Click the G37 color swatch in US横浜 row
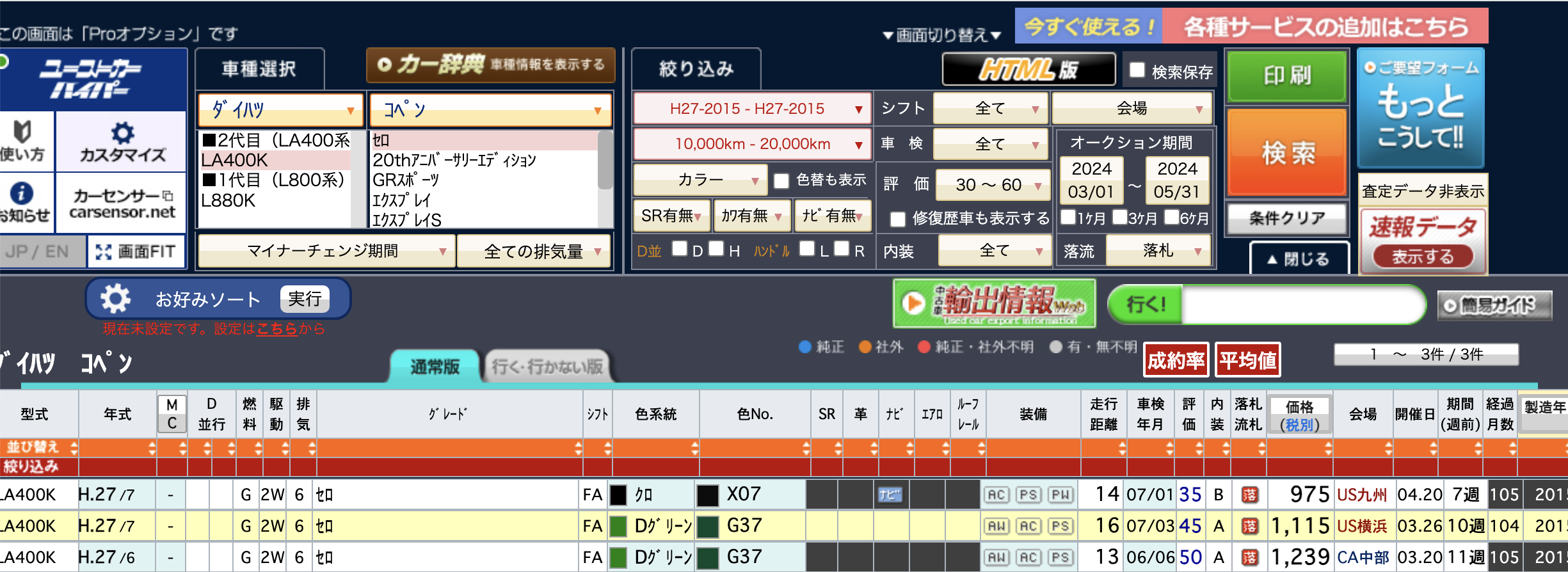 707,526
